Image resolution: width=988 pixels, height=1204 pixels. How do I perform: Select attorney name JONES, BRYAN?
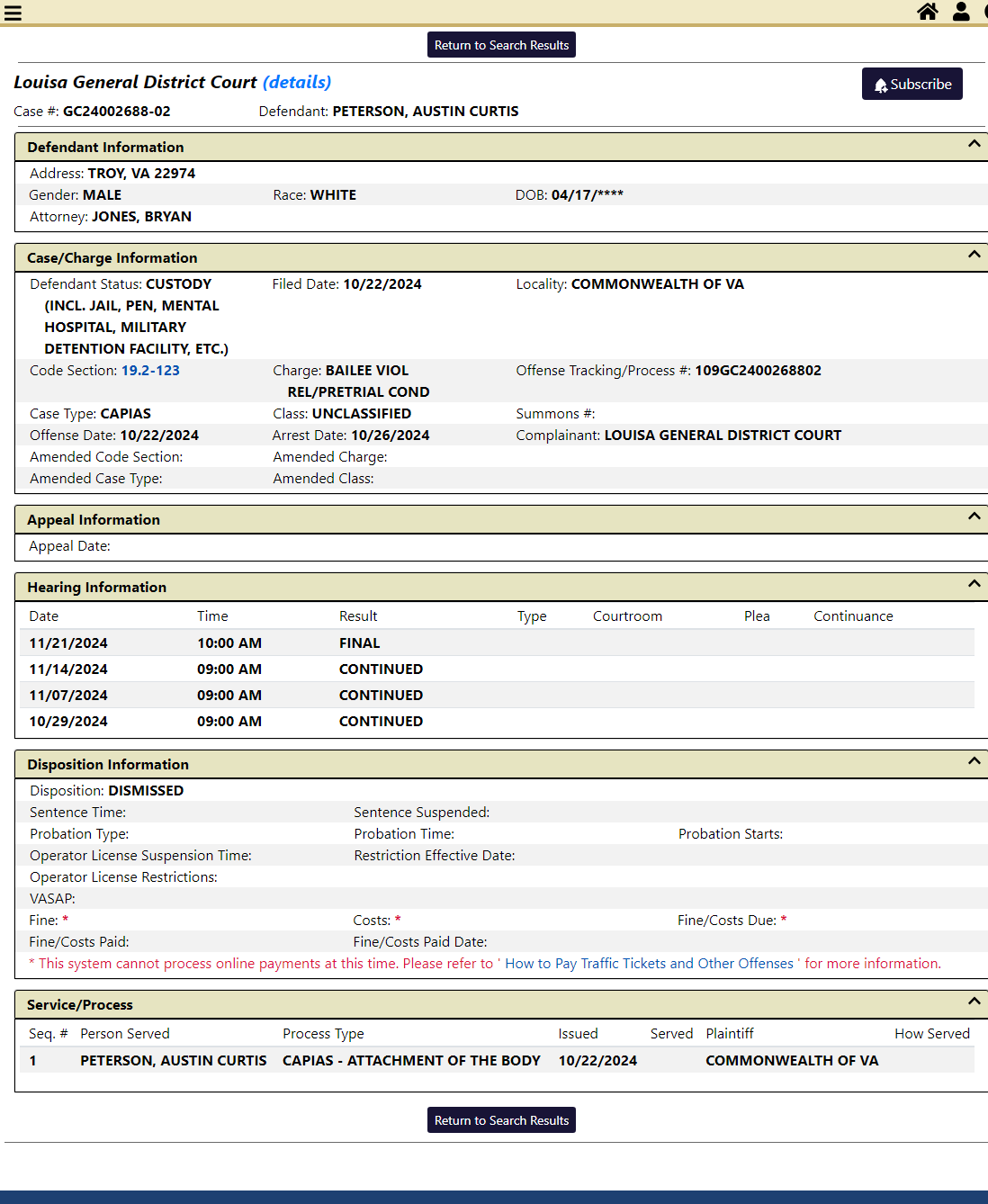coord(141,217)
